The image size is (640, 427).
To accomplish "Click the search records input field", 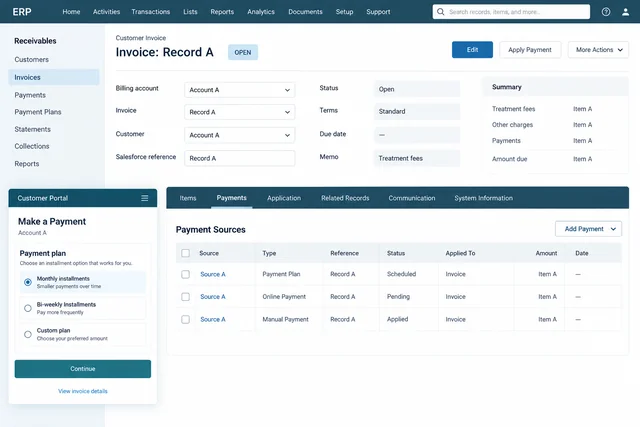I will tap(511, 12).
